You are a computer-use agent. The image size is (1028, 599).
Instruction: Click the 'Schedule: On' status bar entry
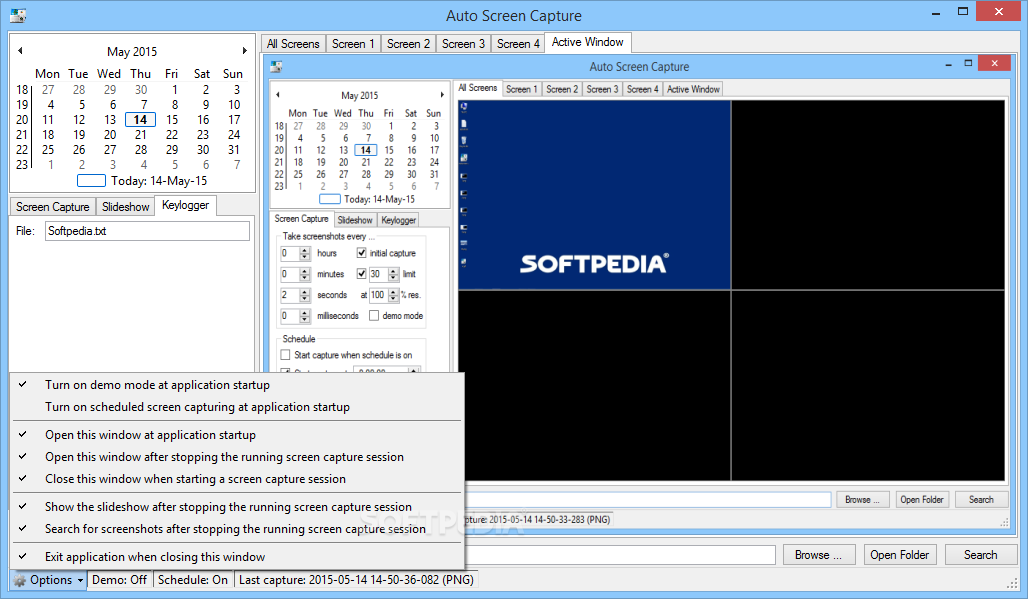pyautogui.click(x=193, y=580)
